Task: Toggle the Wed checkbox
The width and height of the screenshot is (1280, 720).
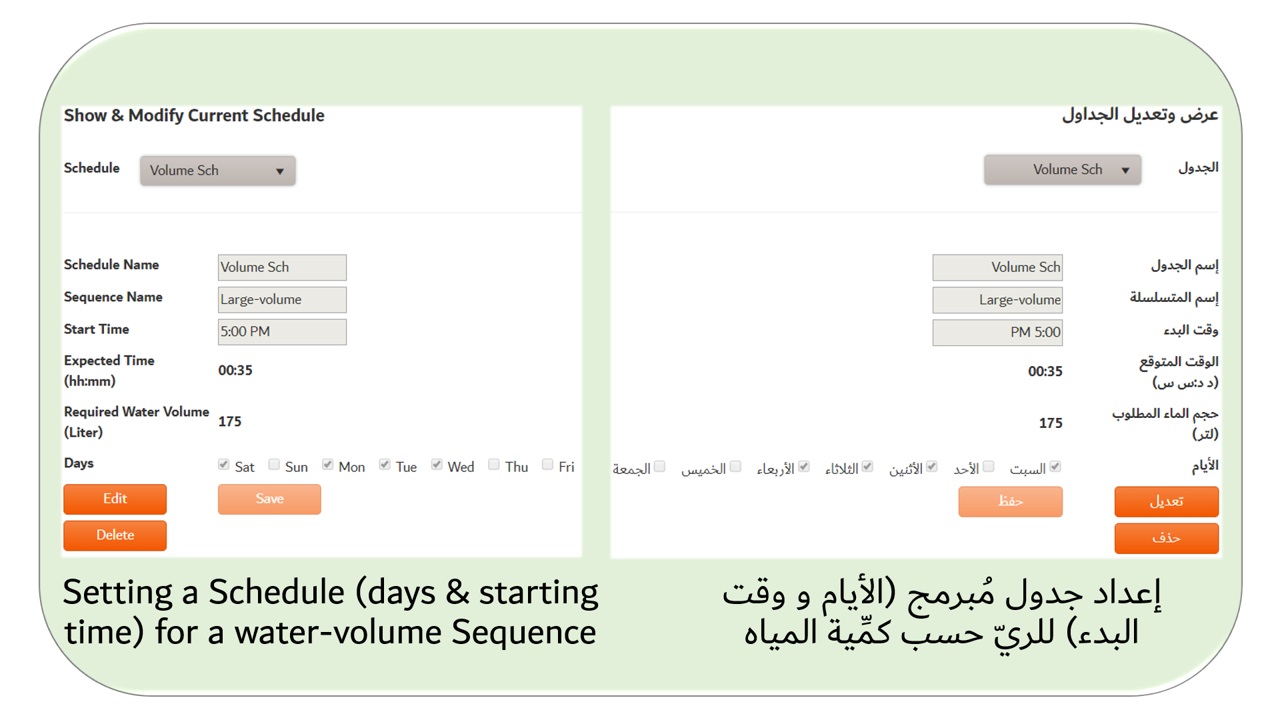Action: point(437,465)
